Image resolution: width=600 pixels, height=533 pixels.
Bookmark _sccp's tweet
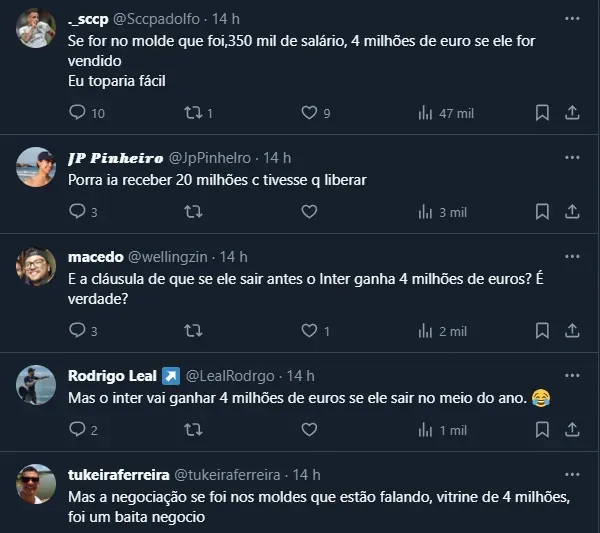(x=541, y=113)
